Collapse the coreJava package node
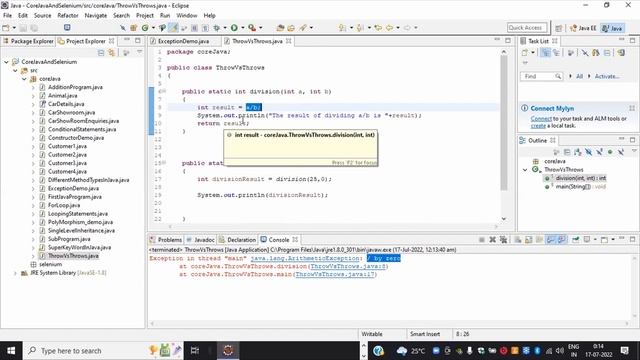The image size is (640, 360). pyautogui.click(x=24, y=79)
